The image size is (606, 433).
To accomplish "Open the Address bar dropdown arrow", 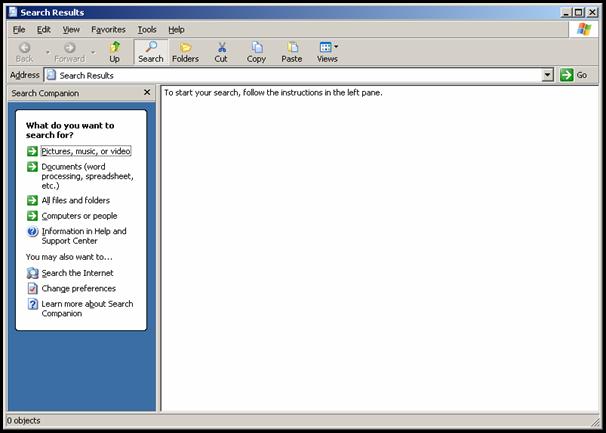I will [548, 75].
